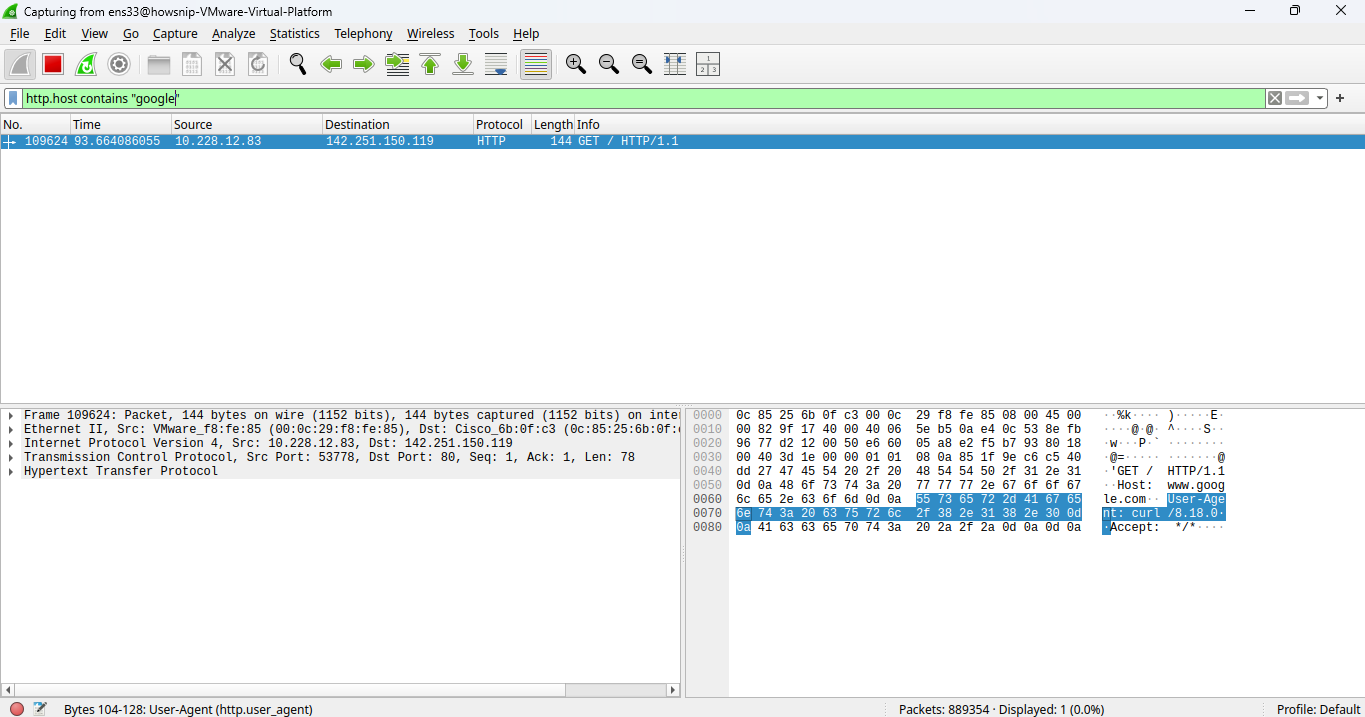Go back in packet history
The height and width of the screenshot is (717, 1365).
[x=331, y=65]
